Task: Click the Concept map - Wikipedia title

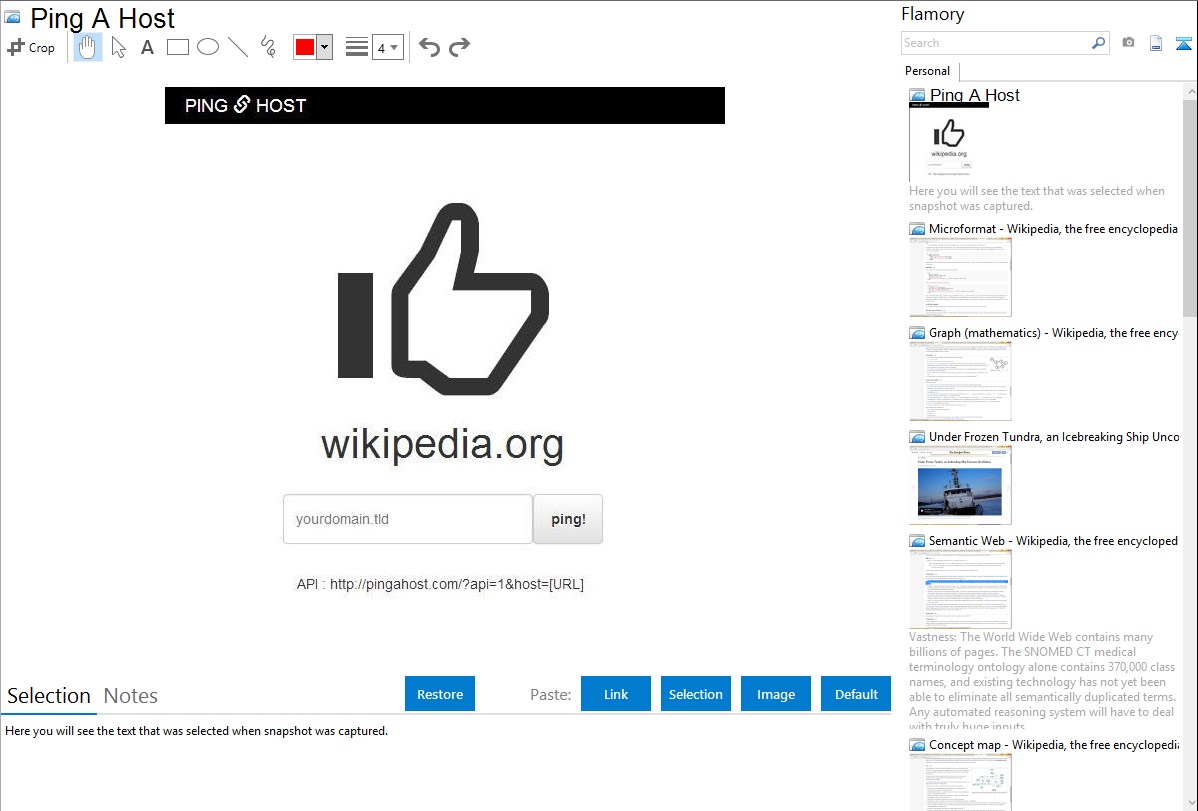Action: 1054,744
